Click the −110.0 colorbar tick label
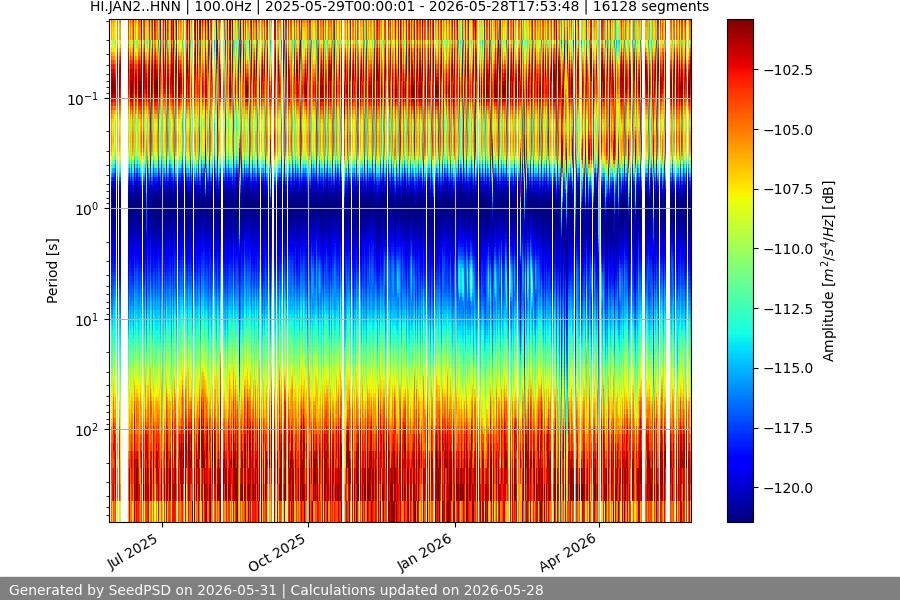Image resolution: width=900 pixels, height=600 pixels. (x=789, y=249)
